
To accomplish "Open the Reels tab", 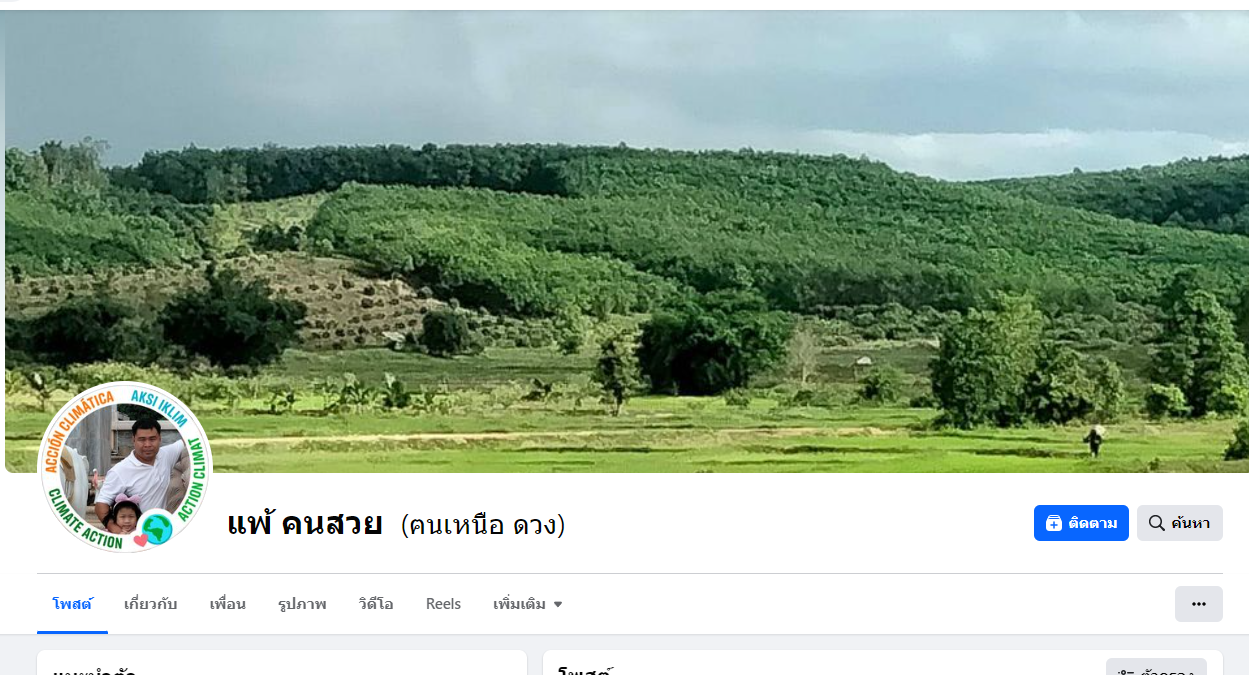I will pyautogui.click(x=443, y=604).
